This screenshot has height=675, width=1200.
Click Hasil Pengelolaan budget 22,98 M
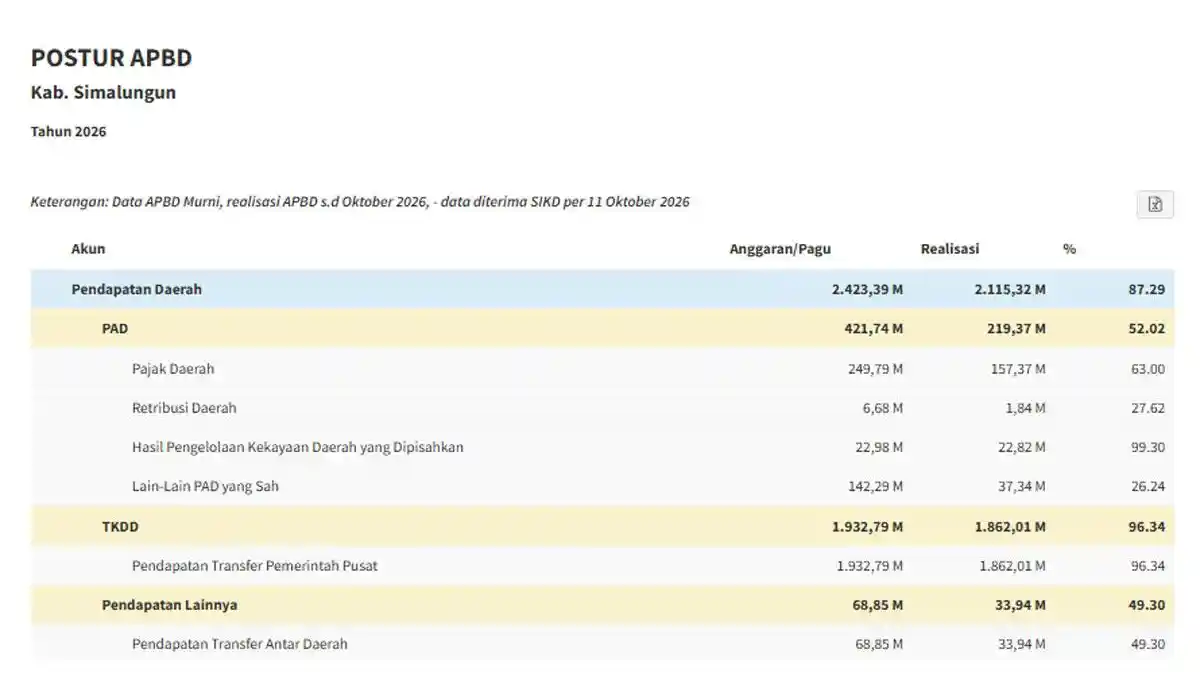(x=880, y=448)
